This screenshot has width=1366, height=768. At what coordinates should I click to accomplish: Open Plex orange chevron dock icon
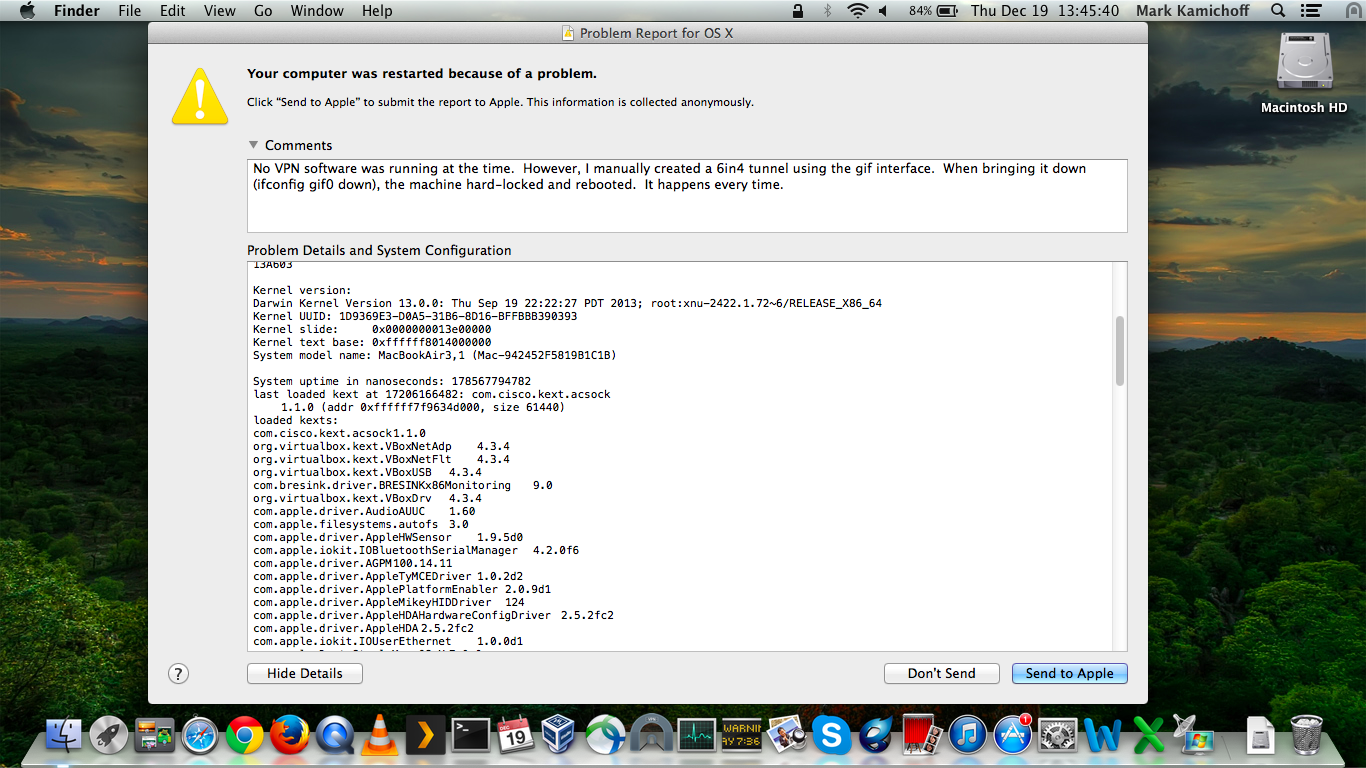(425, 735)
